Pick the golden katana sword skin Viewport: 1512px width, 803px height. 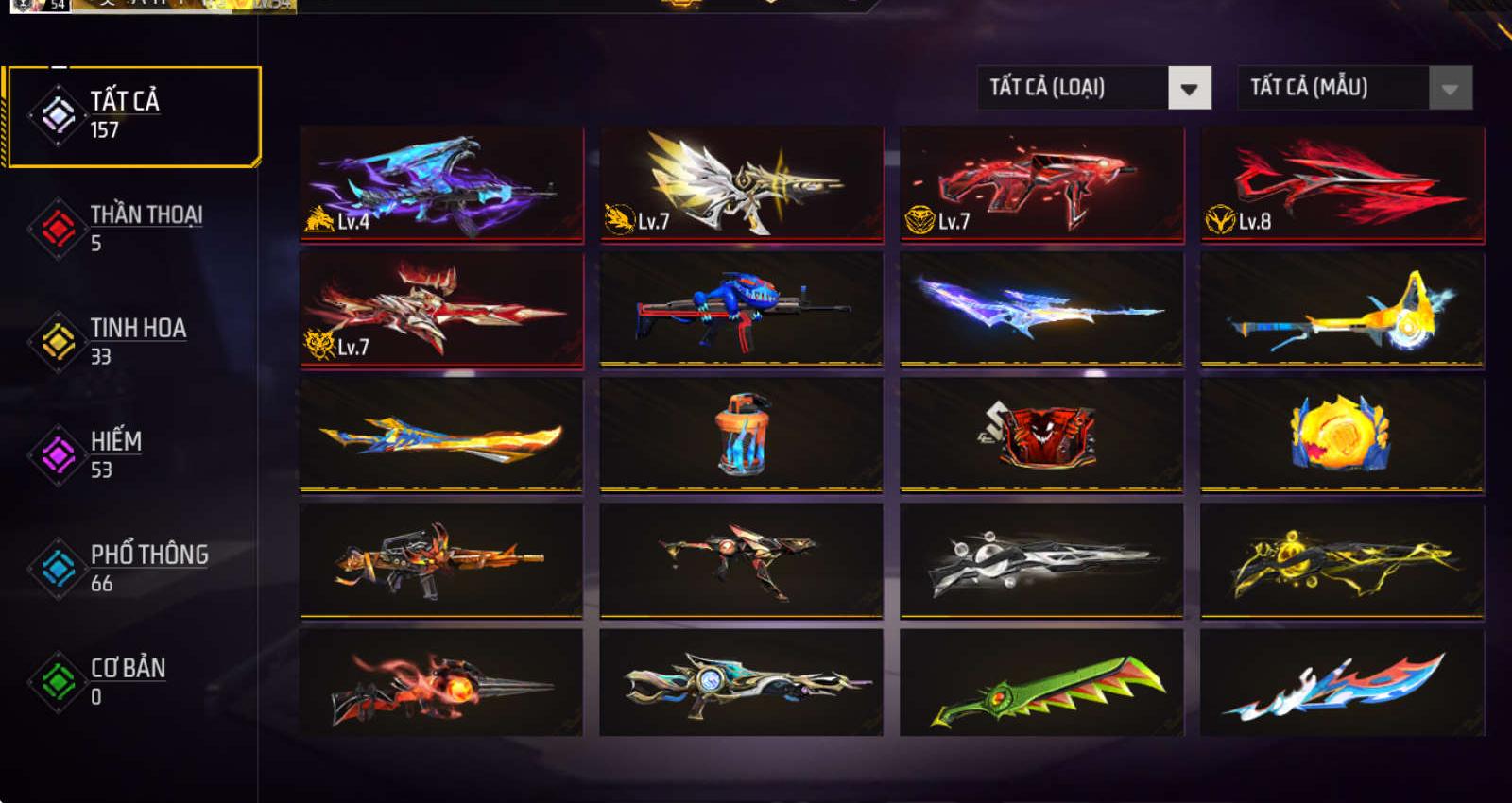[441, 435]
